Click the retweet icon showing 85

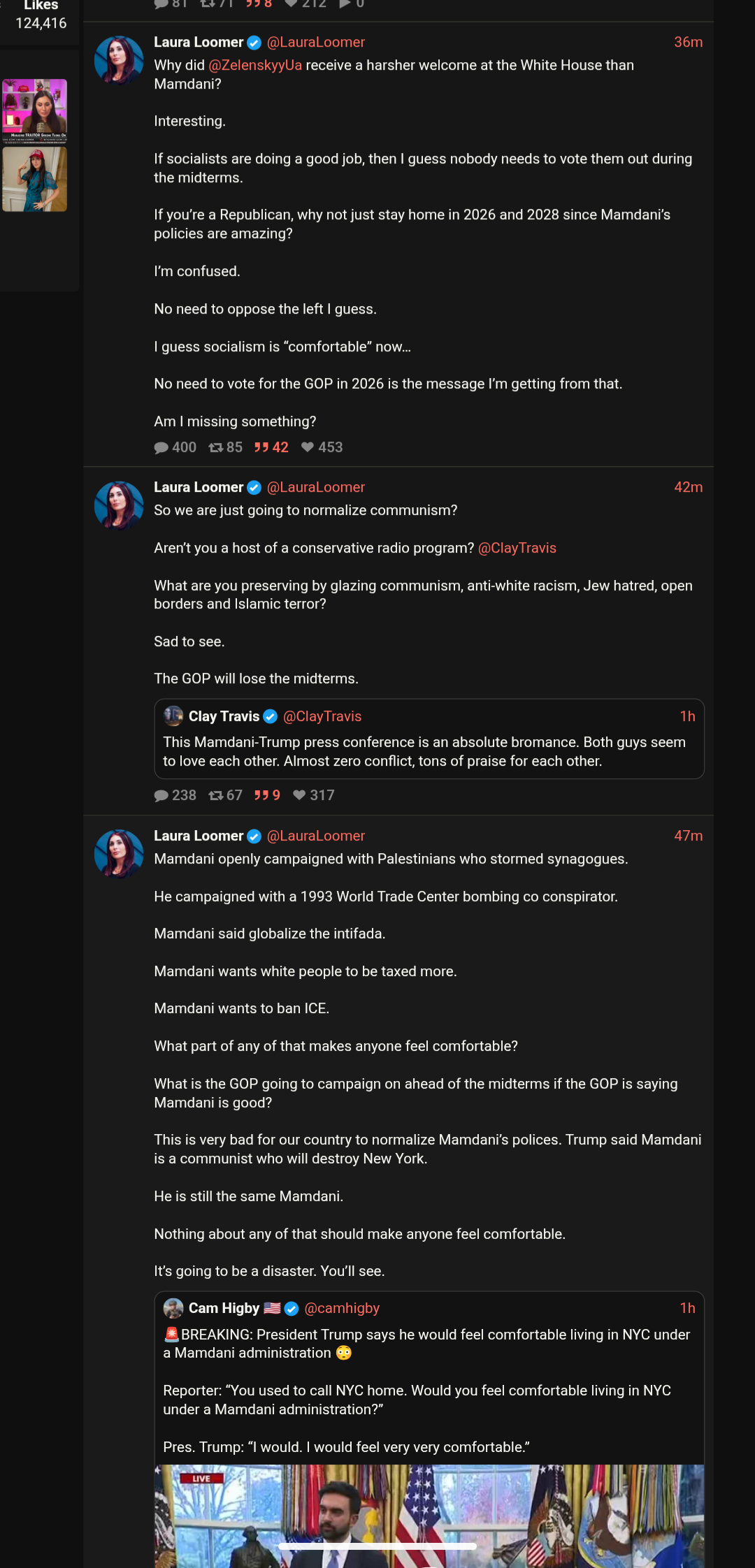(216, 448)
